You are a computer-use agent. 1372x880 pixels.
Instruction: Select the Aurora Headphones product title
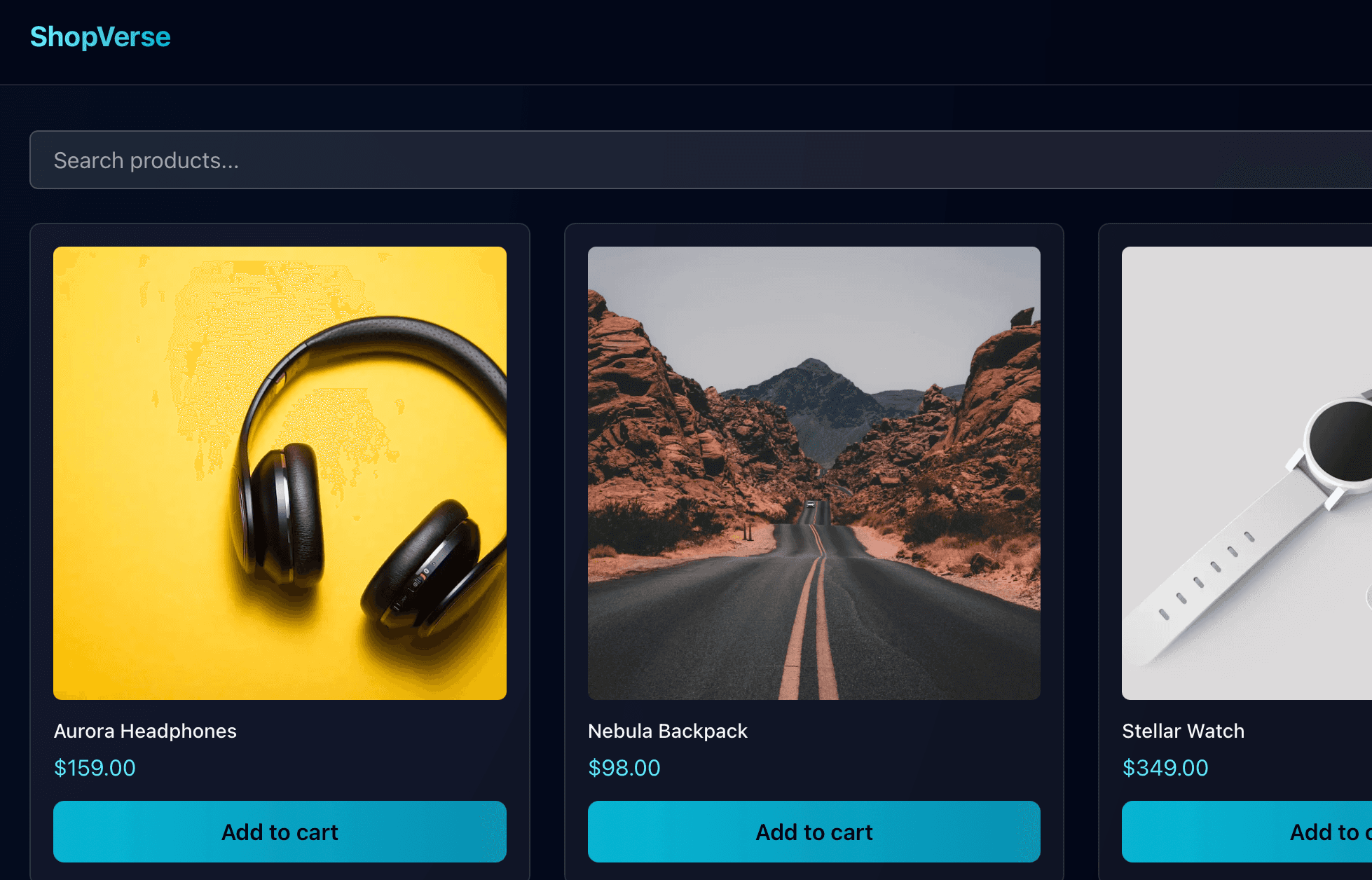pyautogui.click(x=145, y=731)
